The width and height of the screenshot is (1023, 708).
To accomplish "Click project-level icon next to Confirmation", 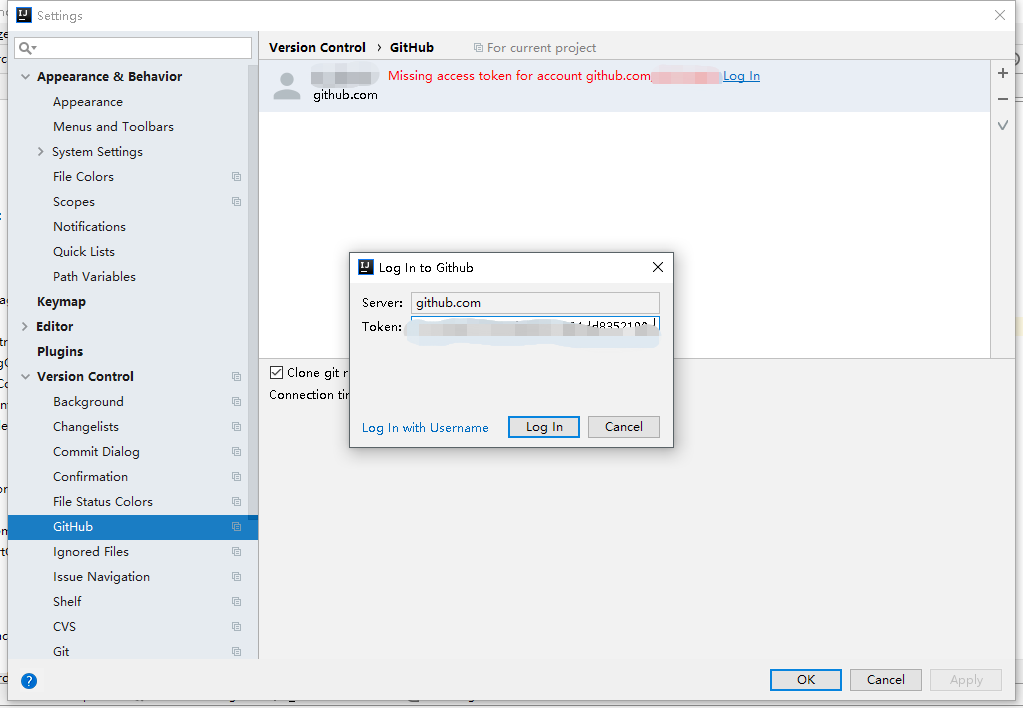I will 236,477.
